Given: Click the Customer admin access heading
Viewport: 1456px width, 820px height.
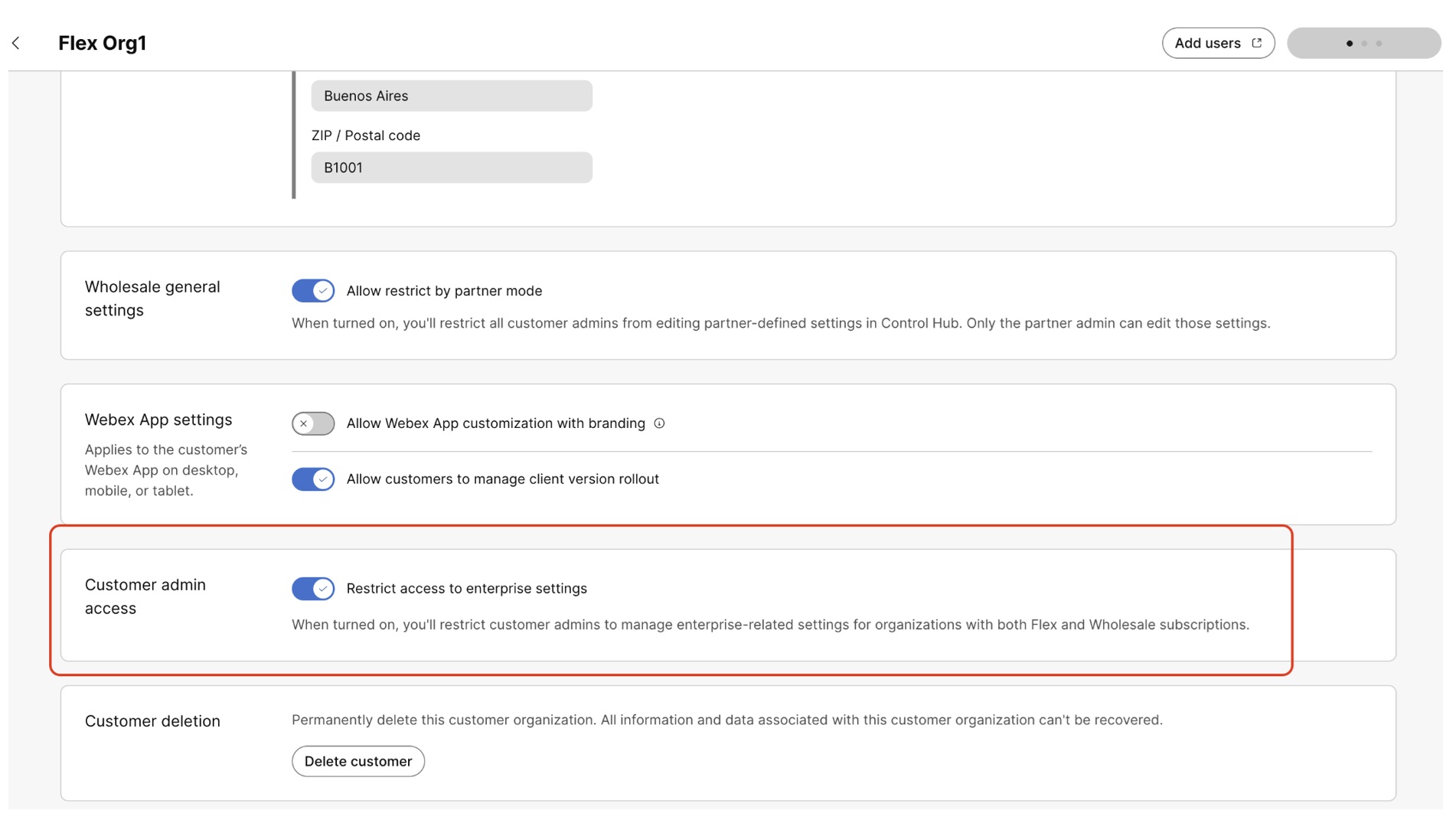Looking at the screenshot, I should click(145, 596).
